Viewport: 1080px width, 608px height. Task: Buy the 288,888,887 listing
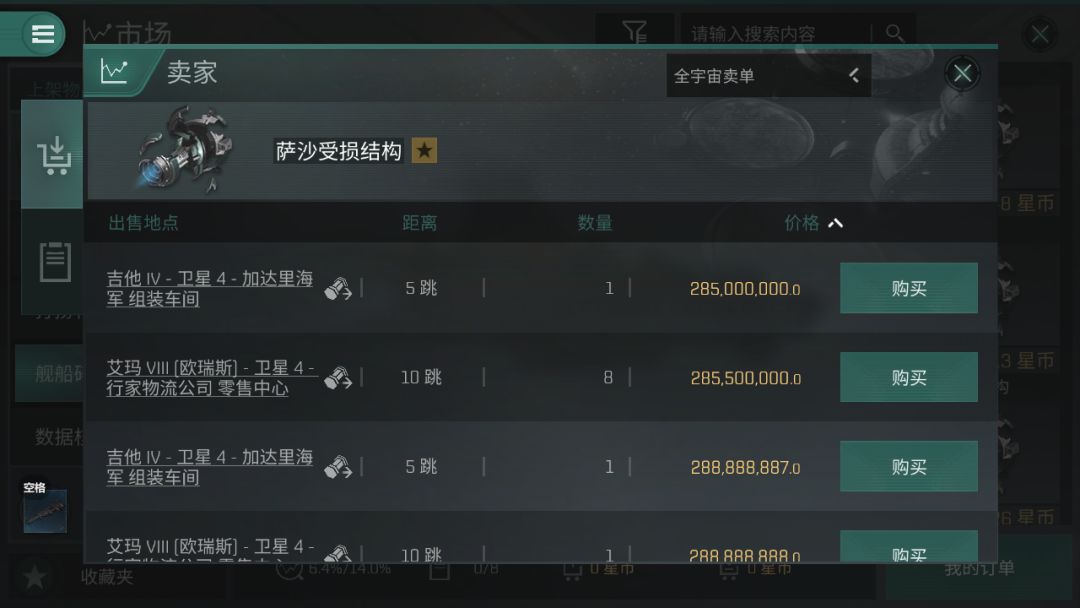click(x=908, y=467)
